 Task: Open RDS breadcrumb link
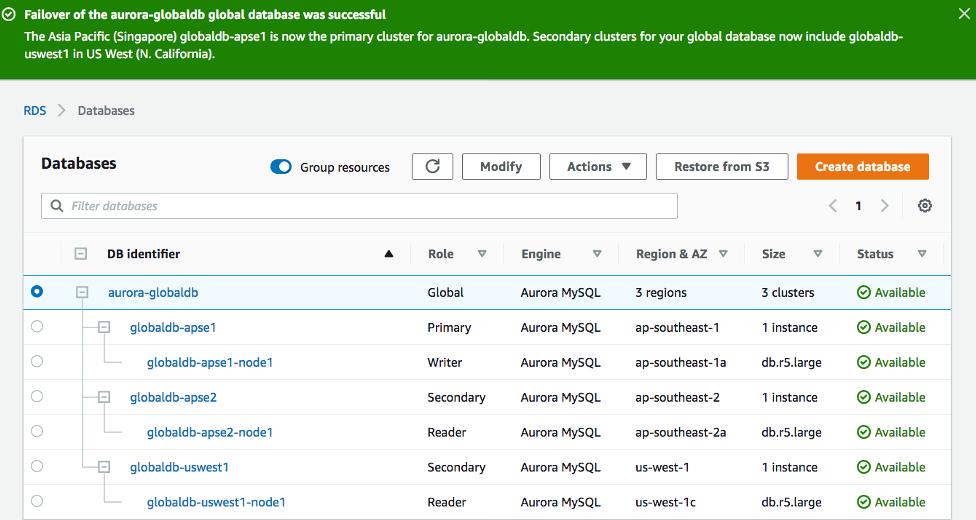[x=35, y=111]
